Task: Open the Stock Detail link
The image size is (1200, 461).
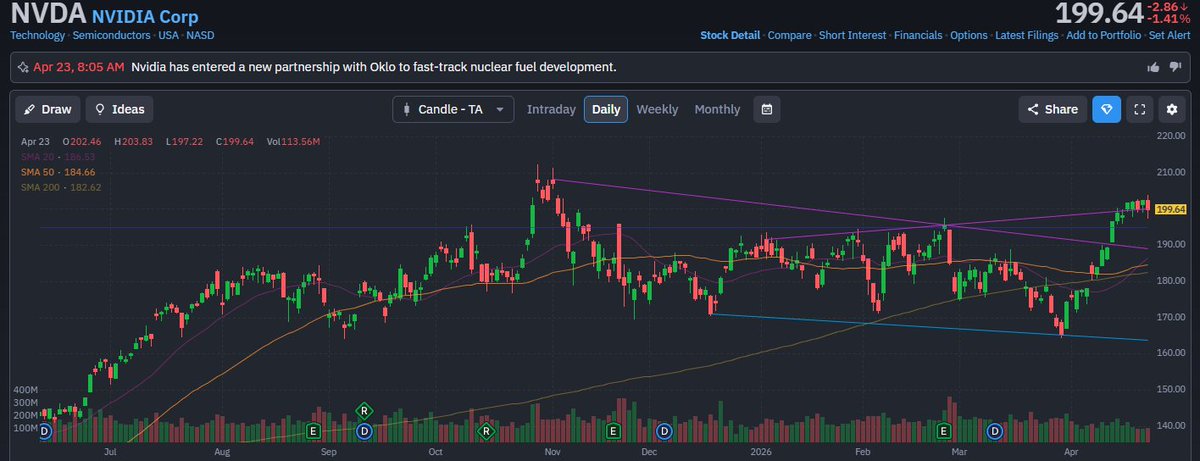Action: [x=730, y=35]
